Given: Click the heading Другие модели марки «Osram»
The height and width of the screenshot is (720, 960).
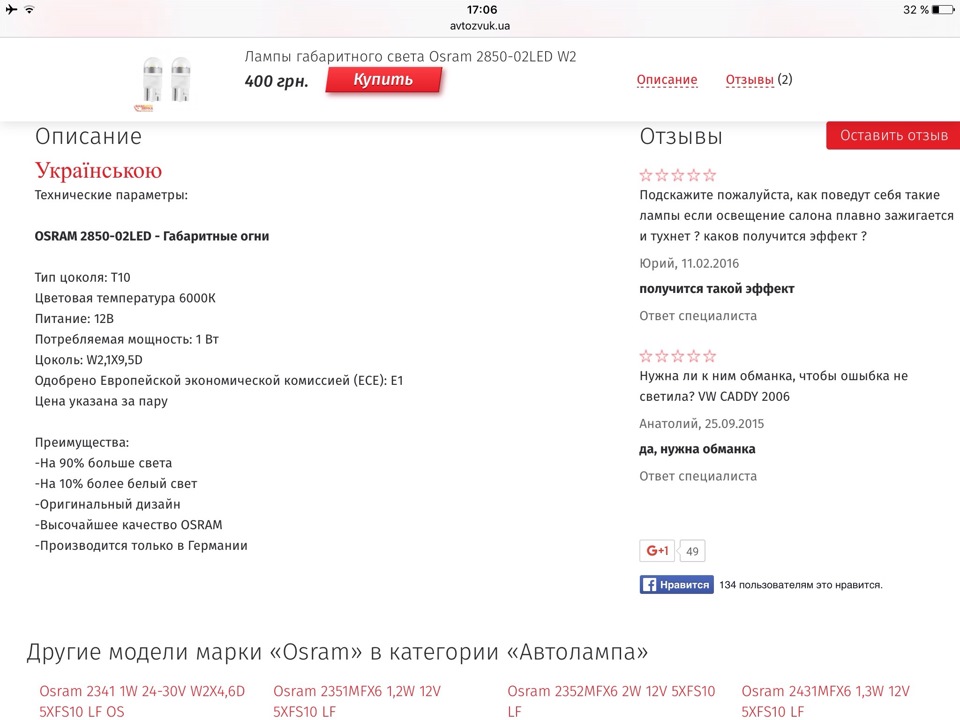Looking at the screenshot, I should point(337,651).
